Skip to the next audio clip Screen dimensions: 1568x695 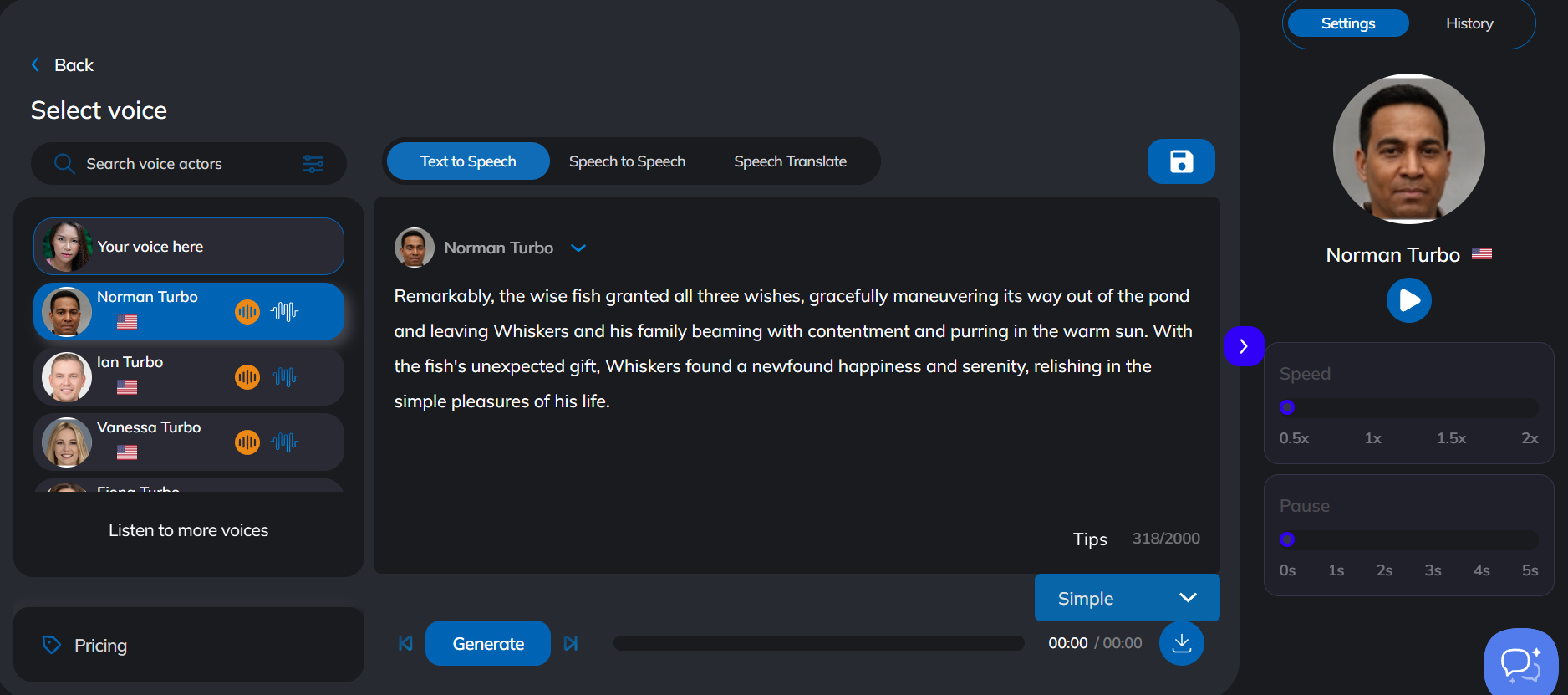pyautogui.click(x=571, y=643)
